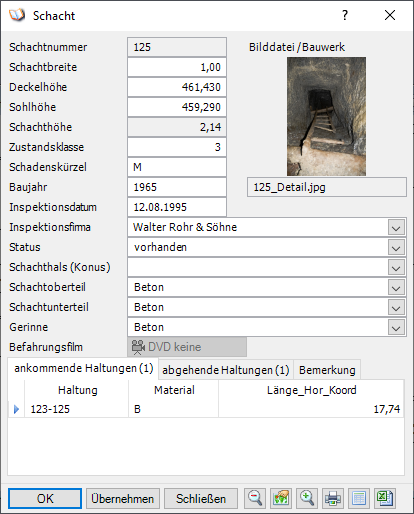Click the printer icon
This screenshot has width=414, height=514.
tap(333, 498)
